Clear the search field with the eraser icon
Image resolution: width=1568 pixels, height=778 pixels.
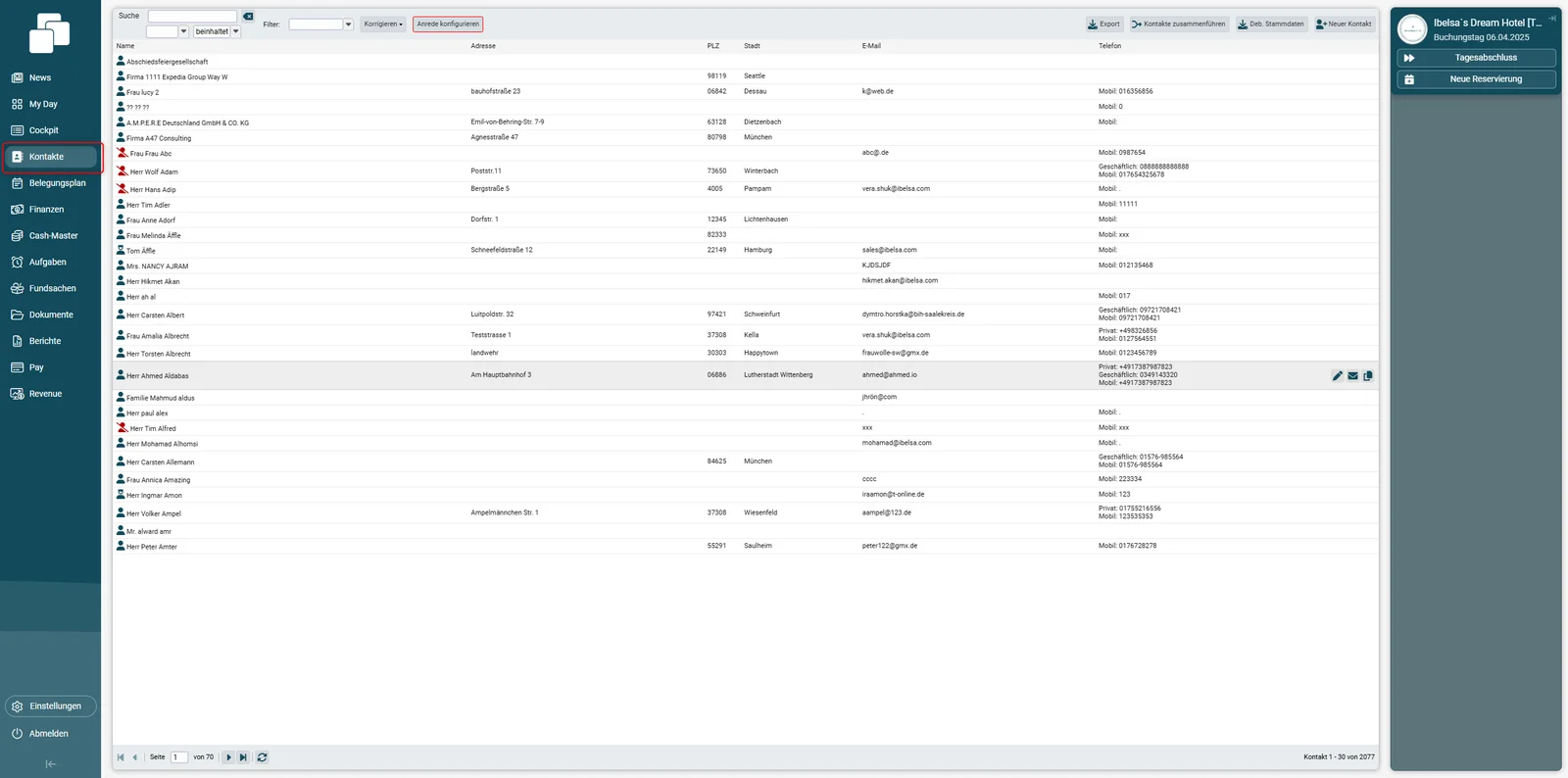(248, 17)
